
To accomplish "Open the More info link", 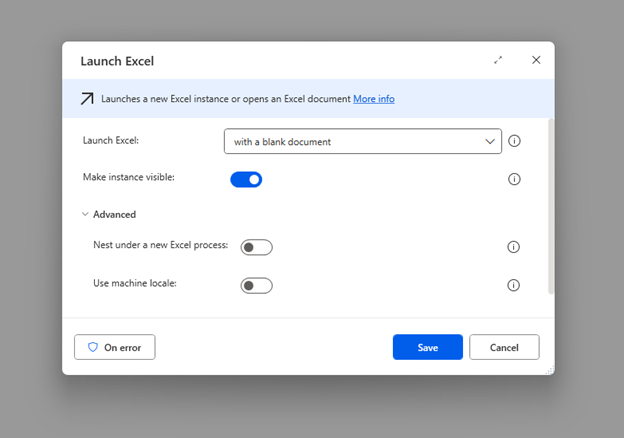I will pyautogui.click(x=374, y=99).
